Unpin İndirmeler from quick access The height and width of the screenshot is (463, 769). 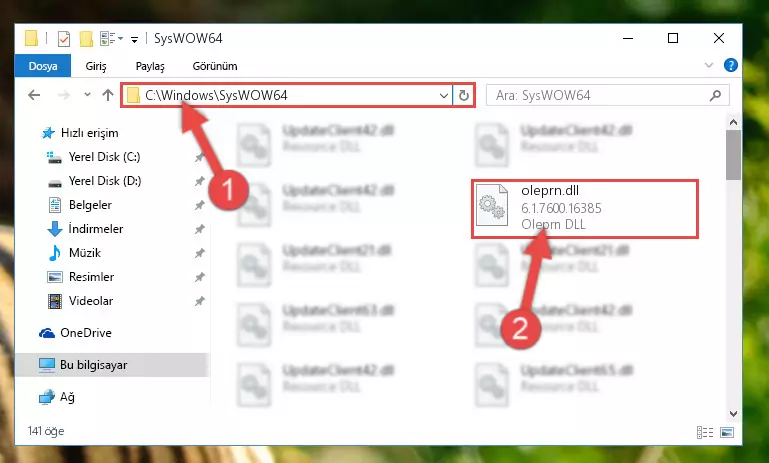[x=199, y=229]
